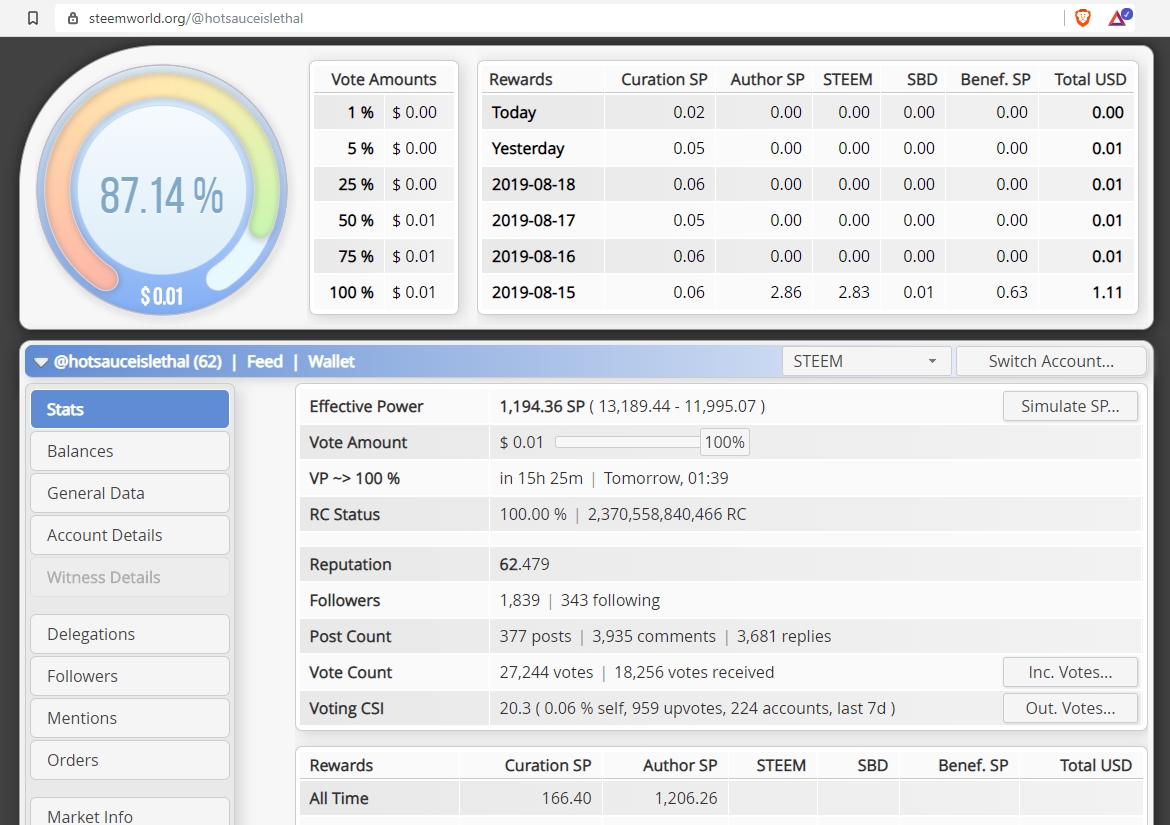
Task: Click the padlock site security icon
Action: pyautogui.click(x=72, y=18)
